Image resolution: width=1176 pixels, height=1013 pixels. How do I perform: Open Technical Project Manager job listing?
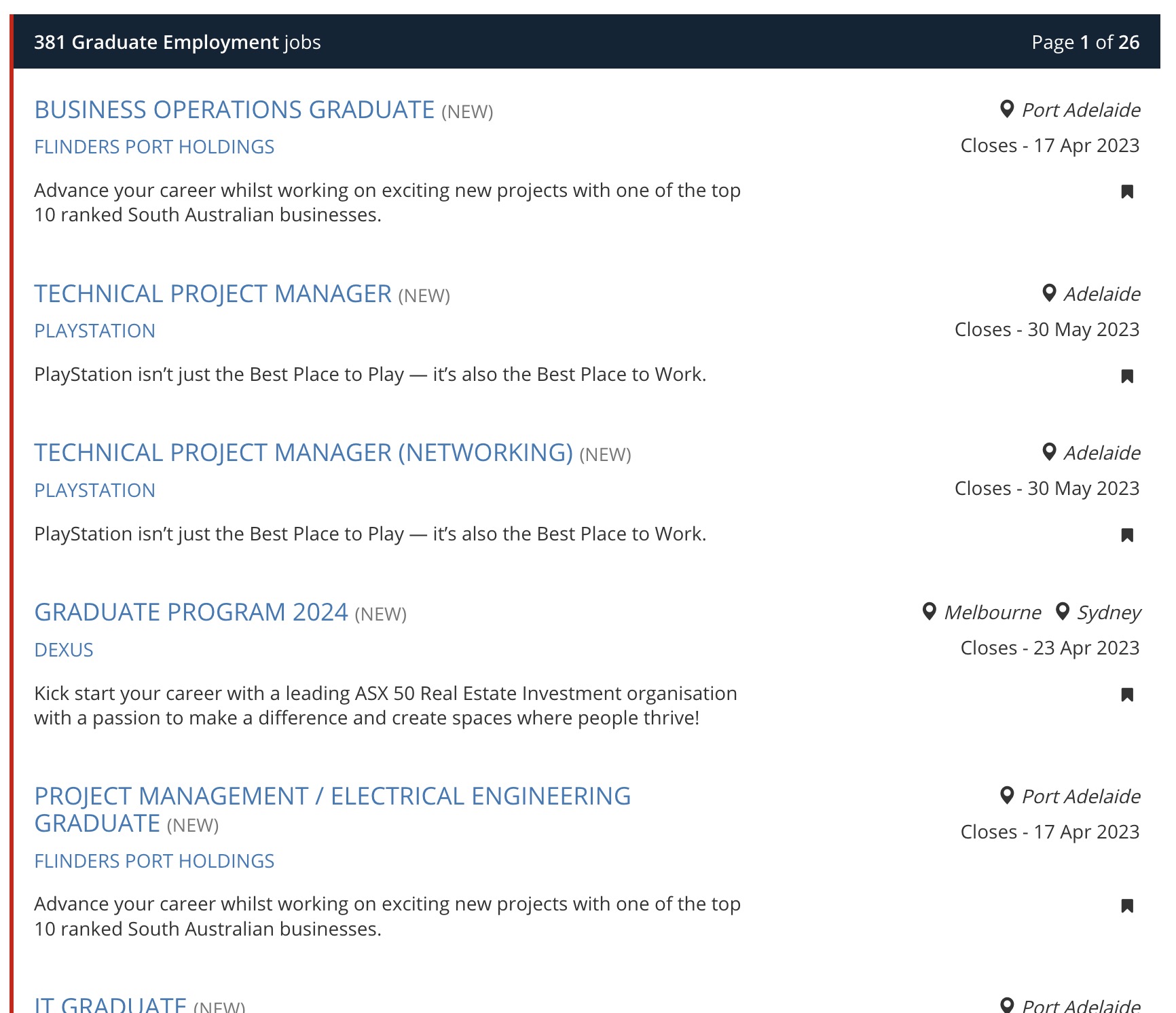[213, 294]
